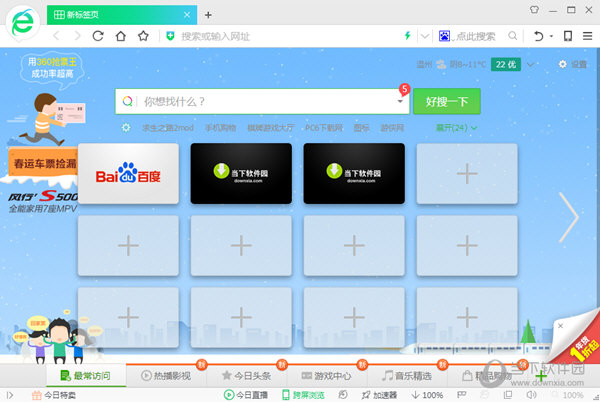Reload the current page
Viewport: 600px width, 402px height.
tap(98, 36)
